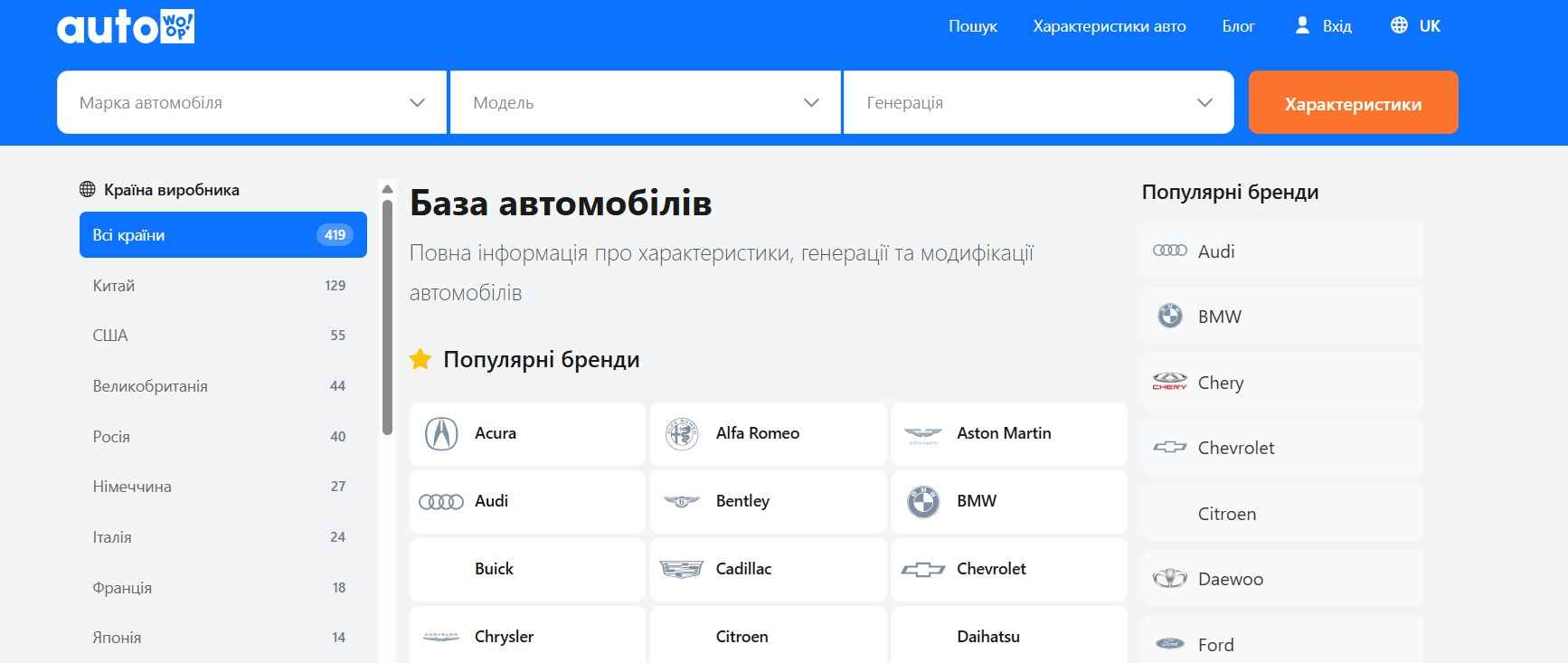The image size is (1568, 663).
Task: Click the Daewoo logo in the right sidebar
Action: point(1170,578)
